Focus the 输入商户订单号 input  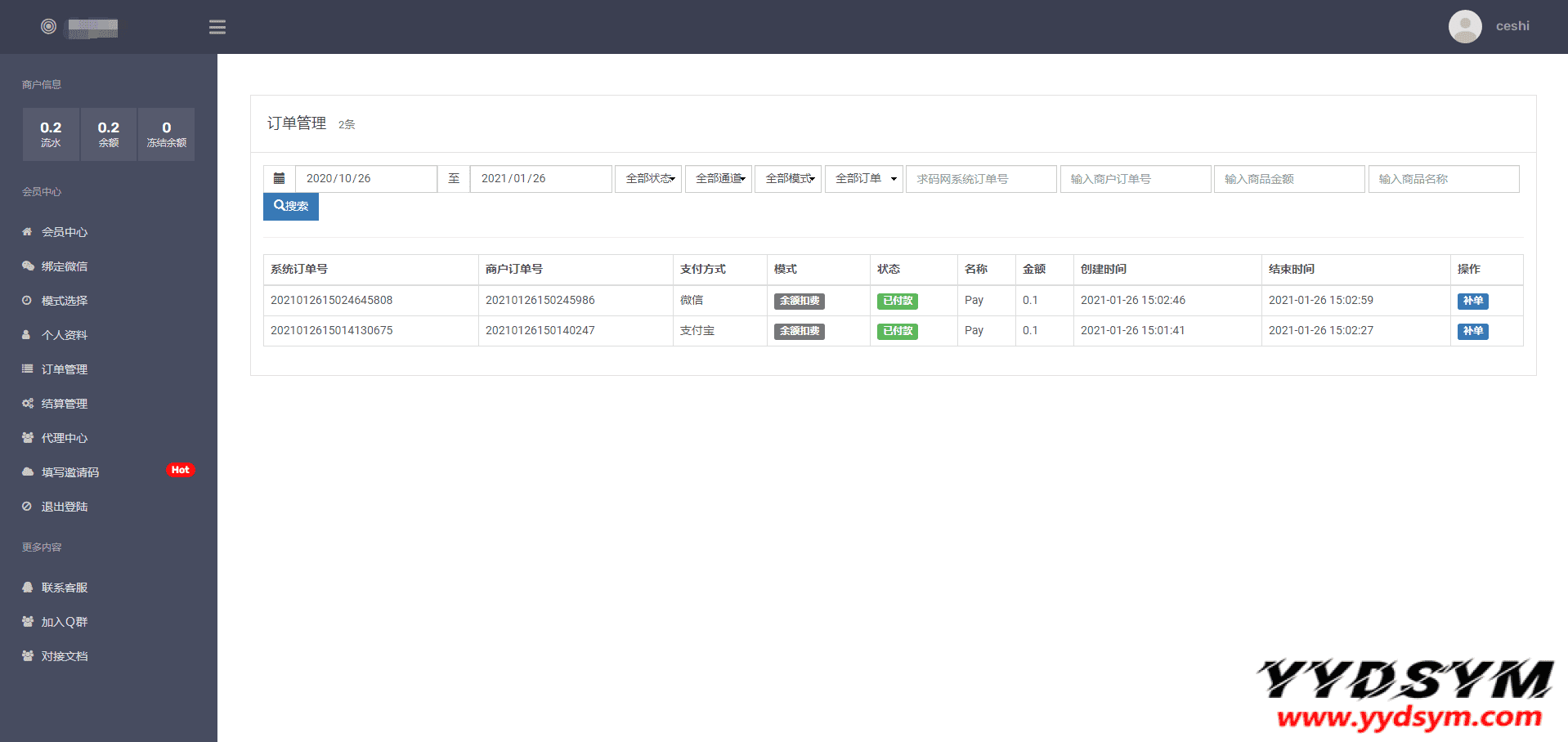(x=1136, y=179)
